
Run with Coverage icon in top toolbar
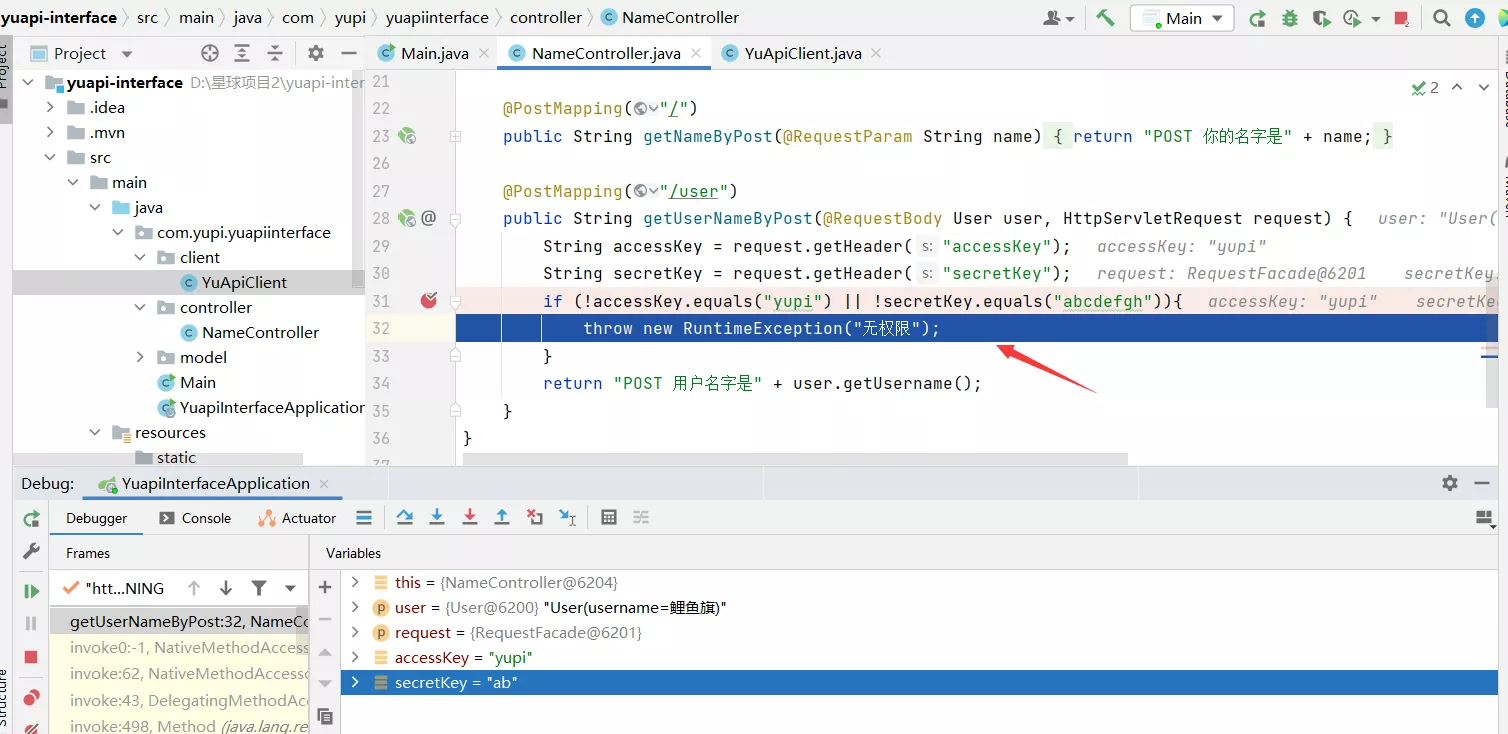pos(1321,18)
